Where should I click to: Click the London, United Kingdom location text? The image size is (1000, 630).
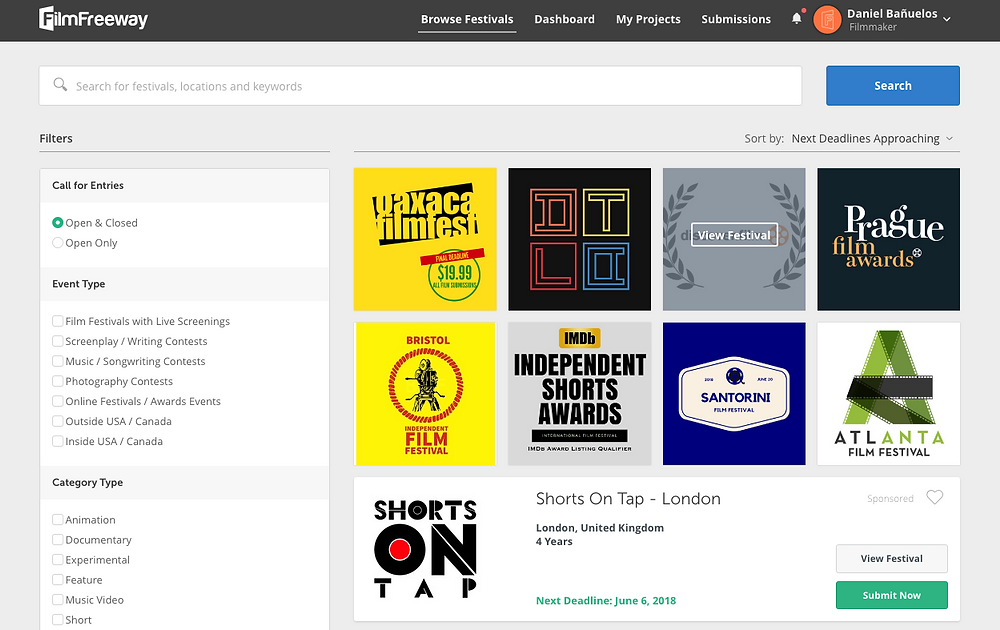599,528
